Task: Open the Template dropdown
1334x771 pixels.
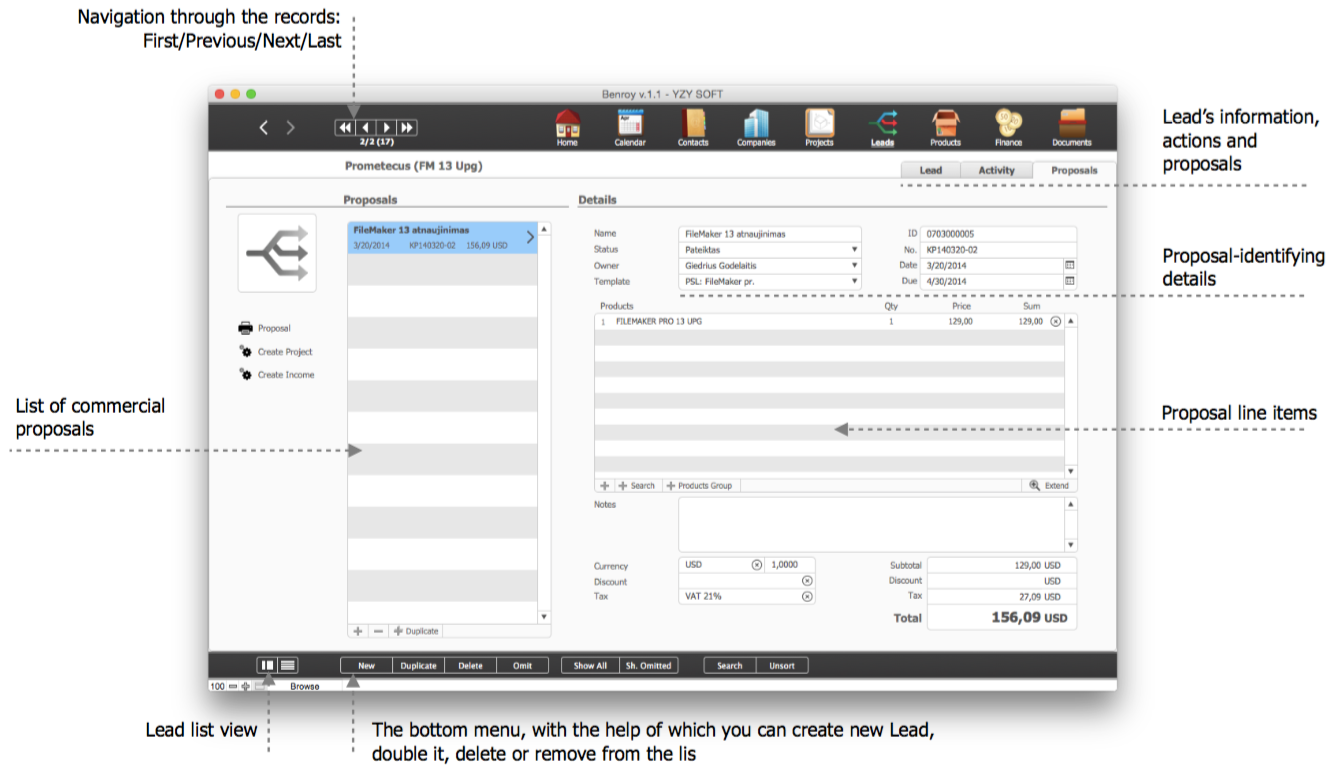Action: (855, 281)
